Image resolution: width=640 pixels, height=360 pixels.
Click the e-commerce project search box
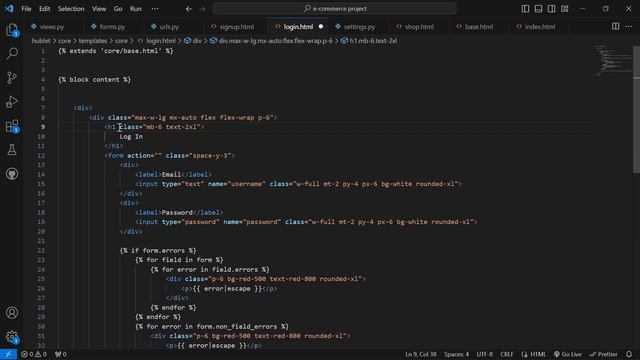point(335,9)
